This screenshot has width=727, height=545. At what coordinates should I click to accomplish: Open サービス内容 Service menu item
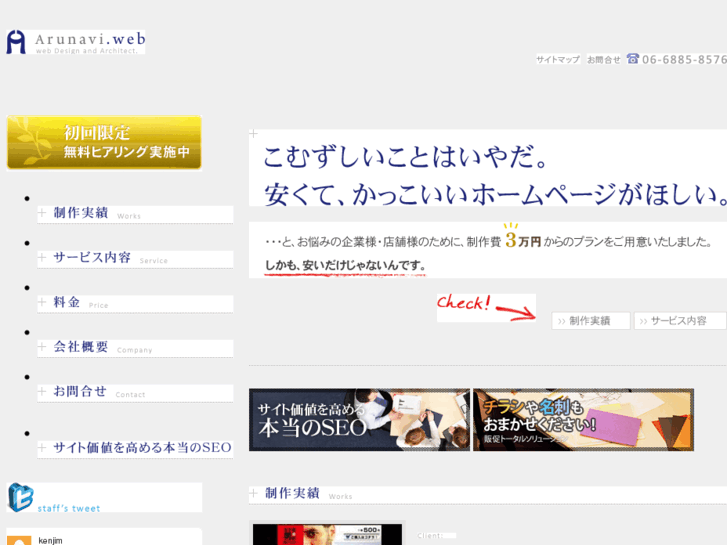click(135, 258)
